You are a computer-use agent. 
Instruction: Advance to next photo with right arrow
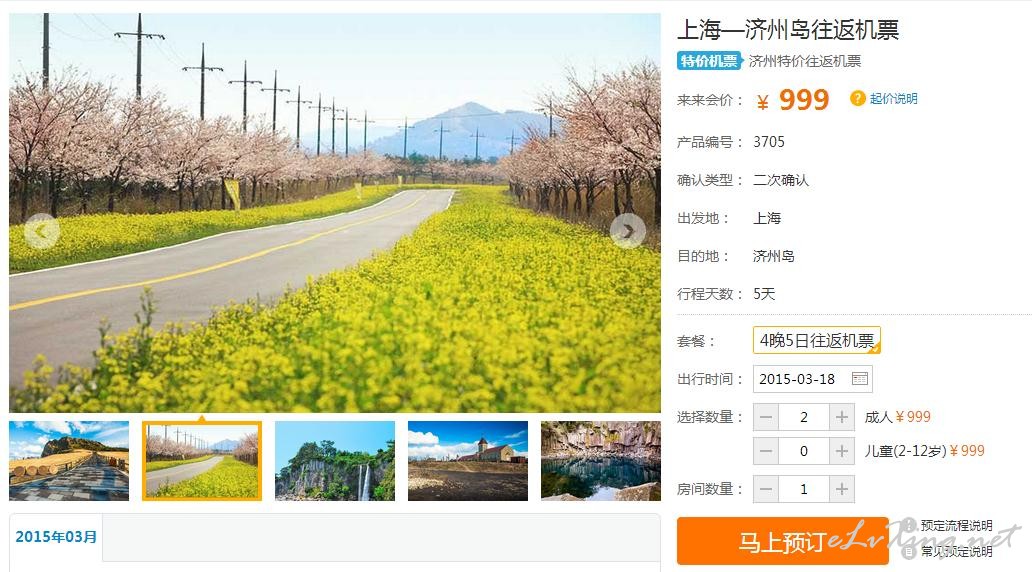coord(627,231)
